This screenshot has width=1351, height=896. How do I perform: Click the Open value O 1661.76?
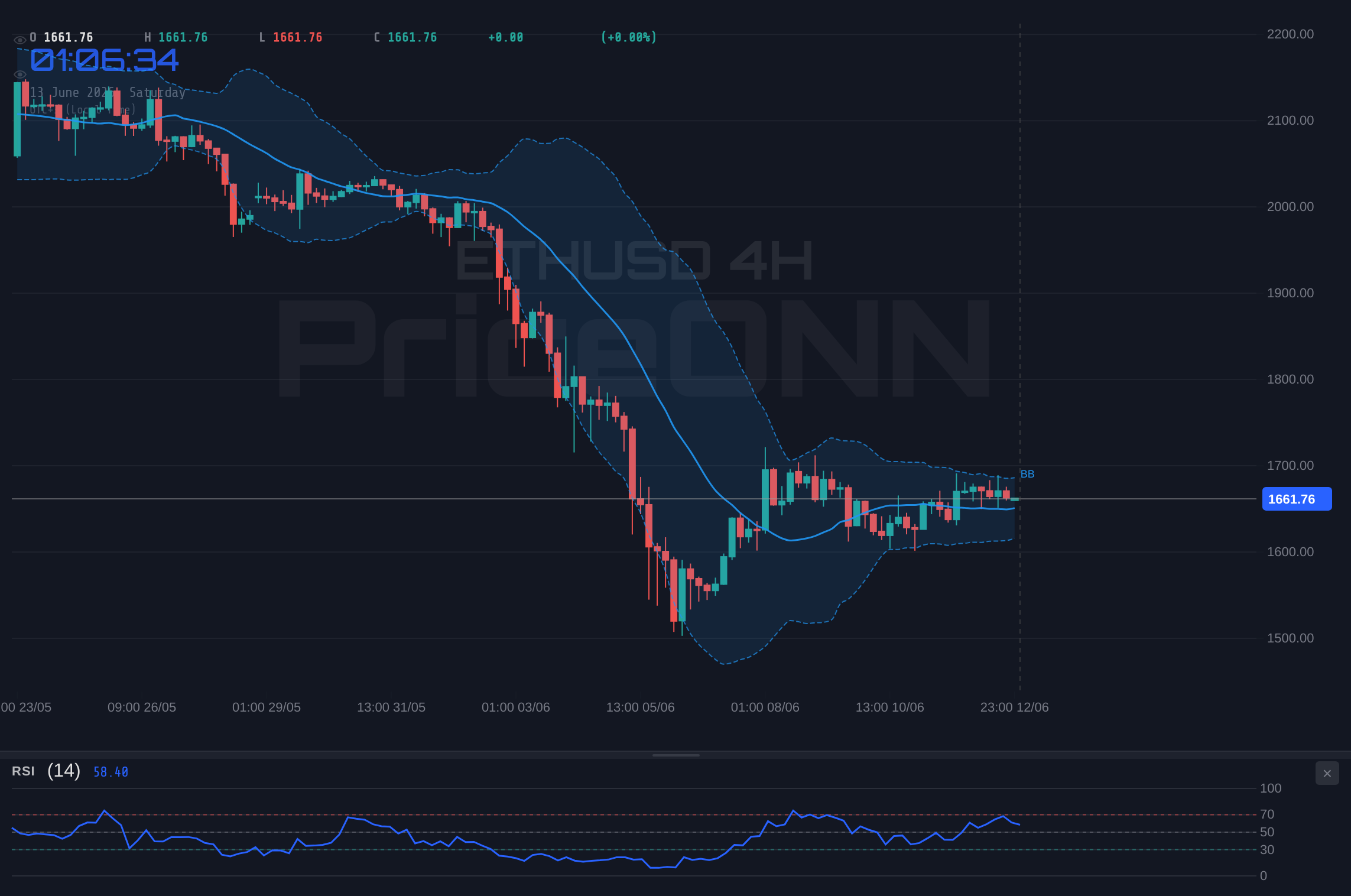tap(61, 37)
